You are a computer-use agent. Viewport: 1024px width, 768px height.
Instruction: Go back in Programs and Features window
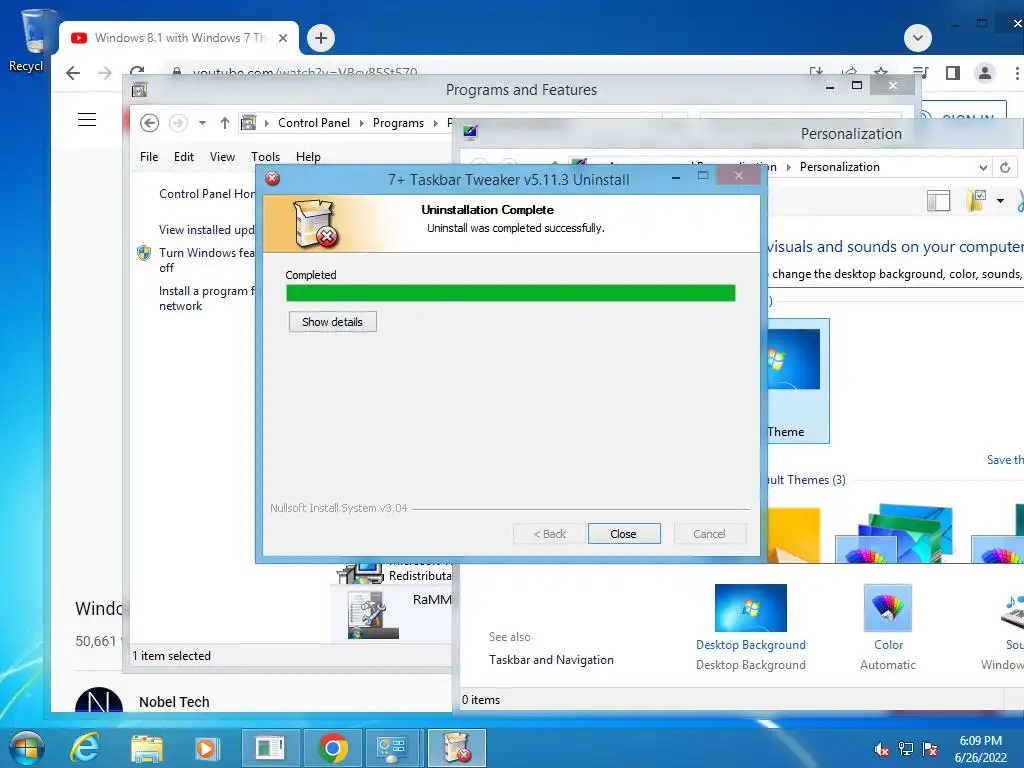coord(150,123)
